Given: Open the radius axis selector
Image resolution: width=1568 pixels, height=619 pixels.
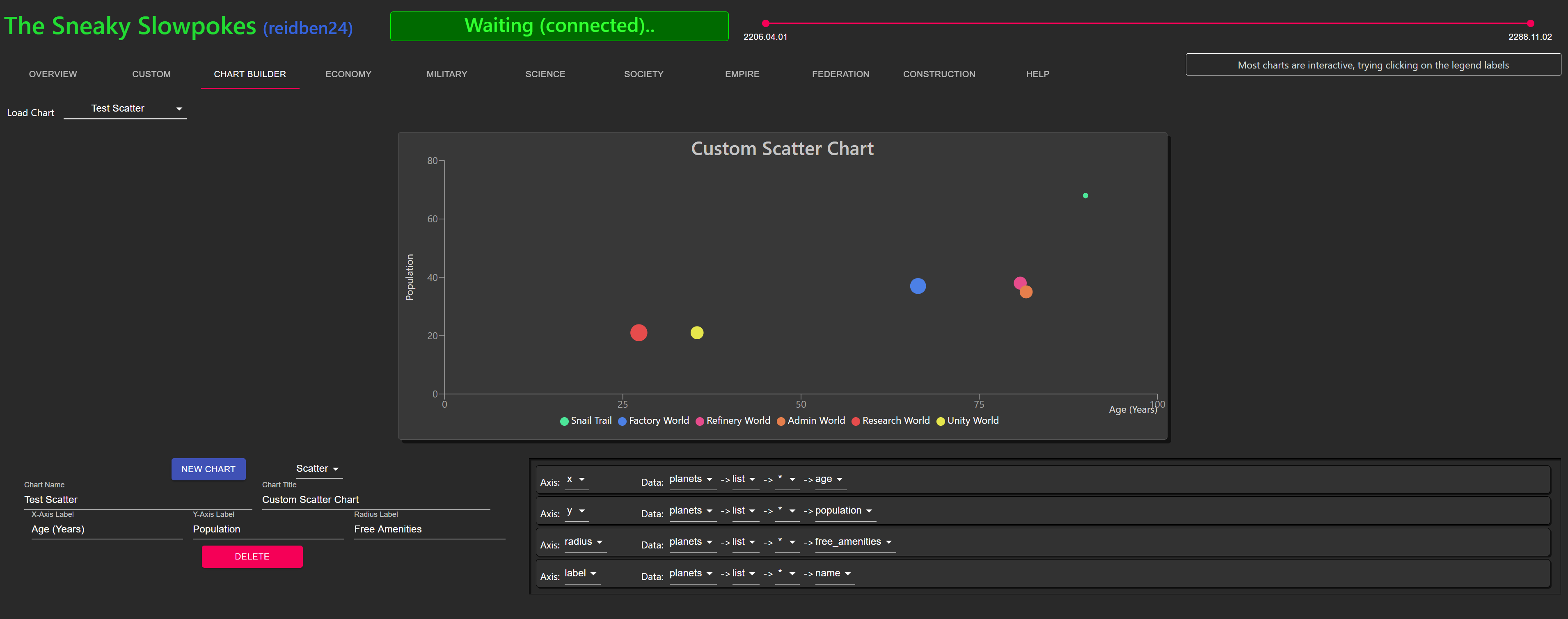Looking at the screenshot, I should 583,542.
